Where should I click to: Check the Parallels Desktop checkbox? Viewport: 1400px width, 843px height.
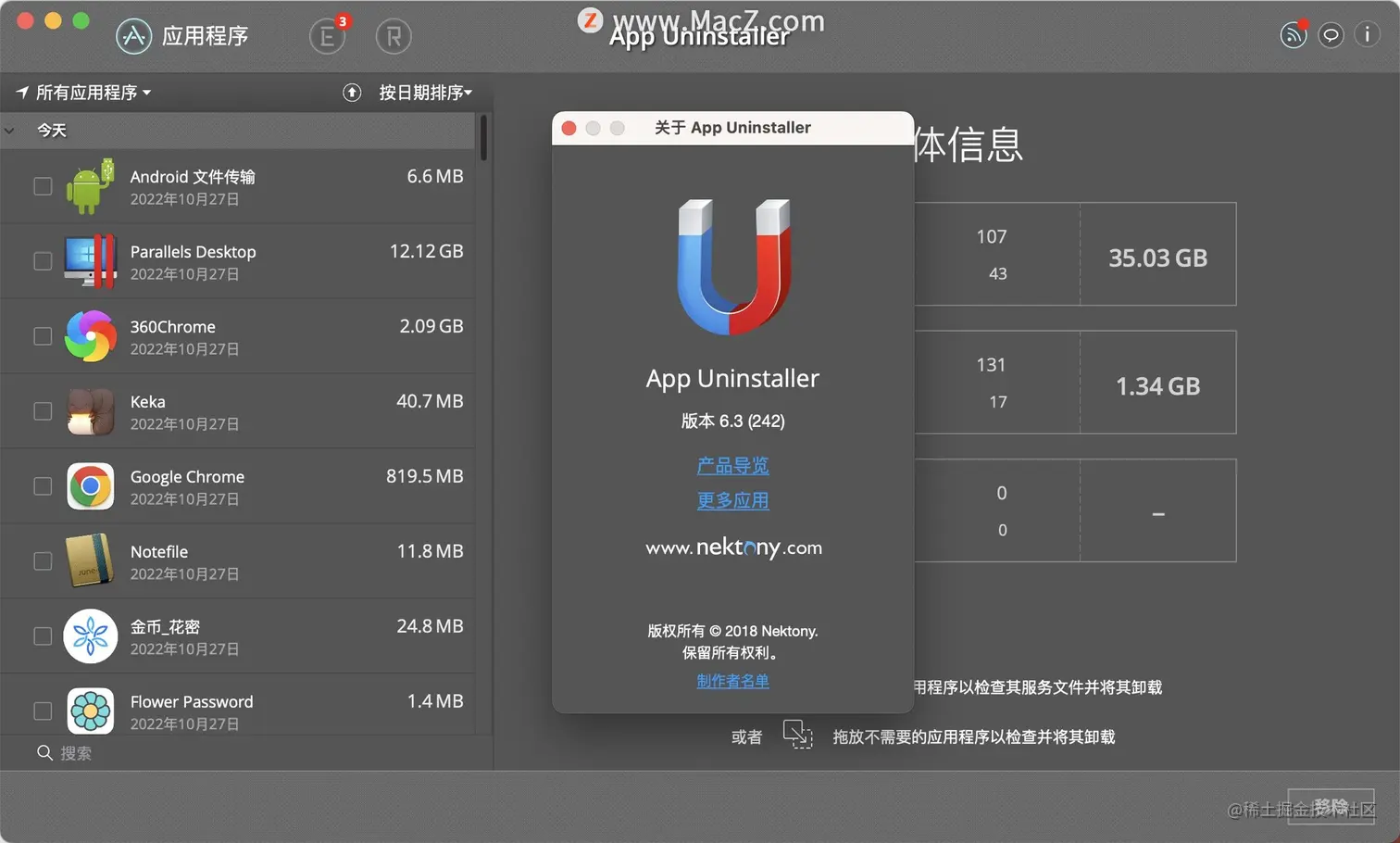pyautogui.click(x=43, y=261)
